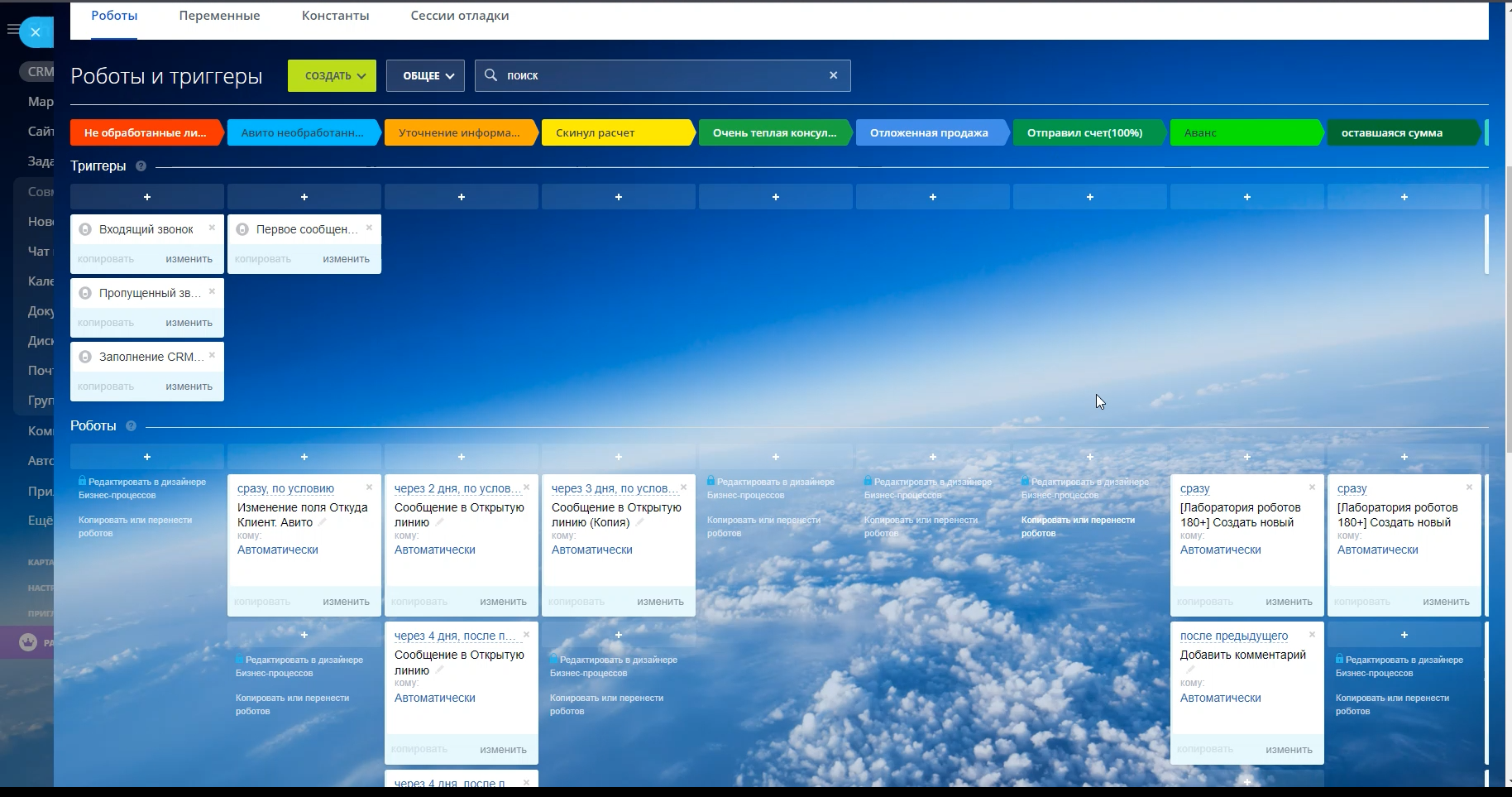Open the Создать dropdown button

[x=332, y=76]
